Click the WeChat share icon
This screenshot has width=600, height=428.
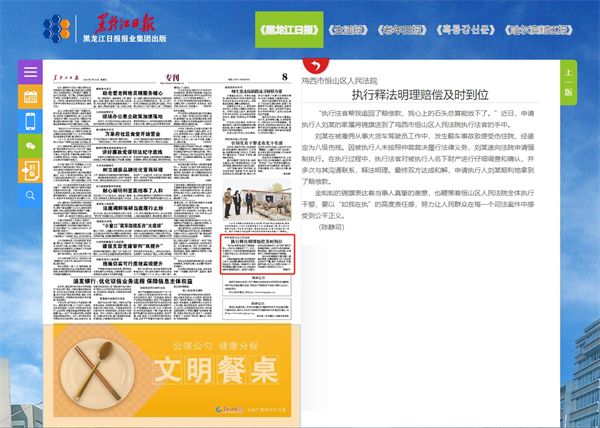(x=31, y=146)
